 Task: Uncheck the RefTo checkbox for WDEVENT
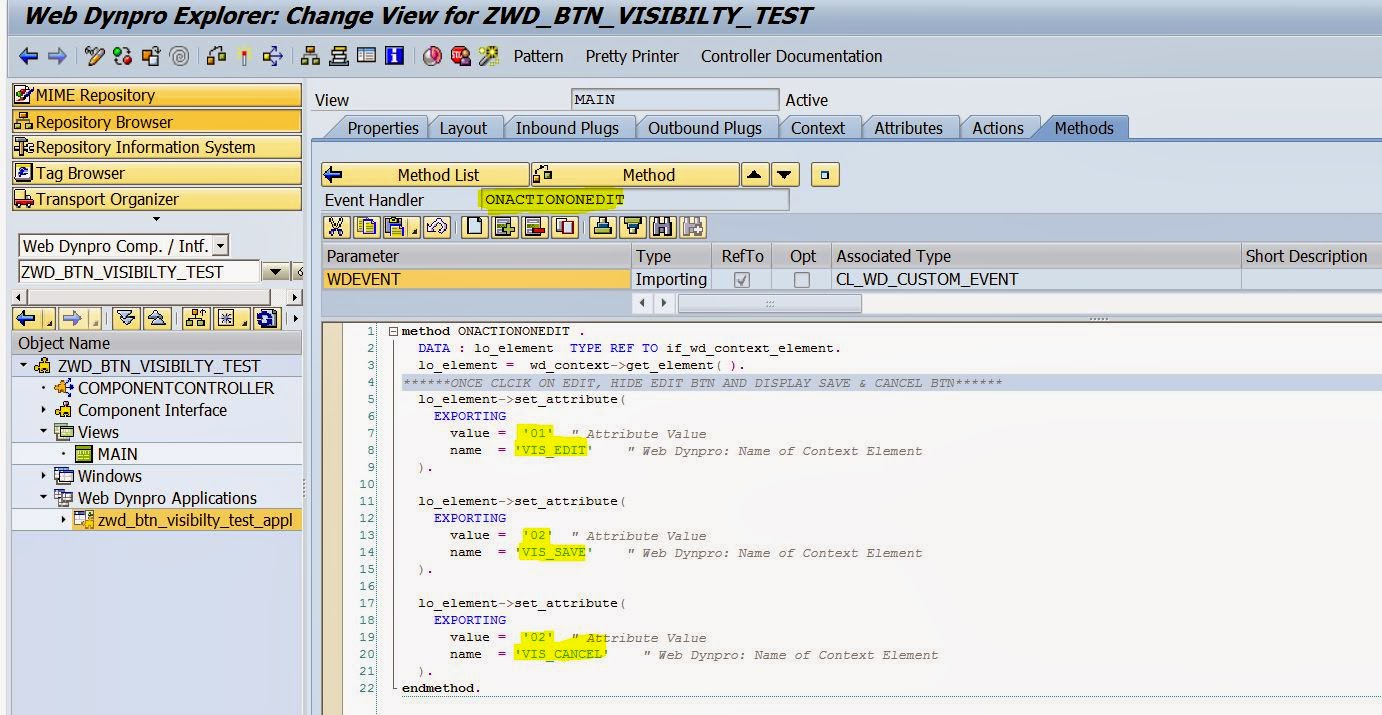[741, 279]
